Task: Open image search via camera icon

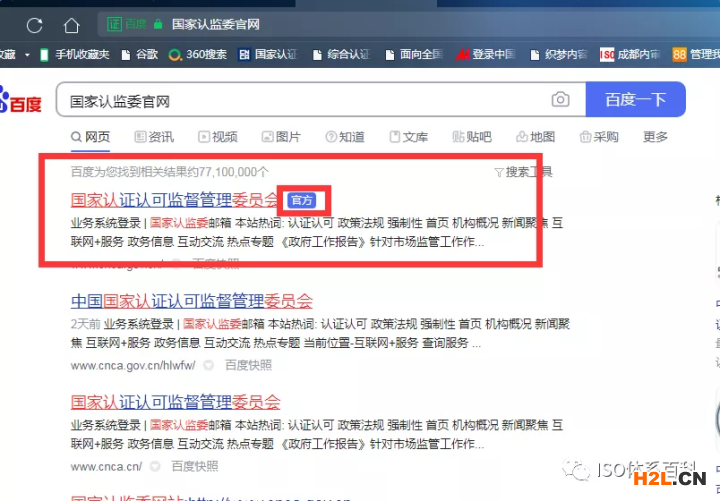Action: pos(560,99)
